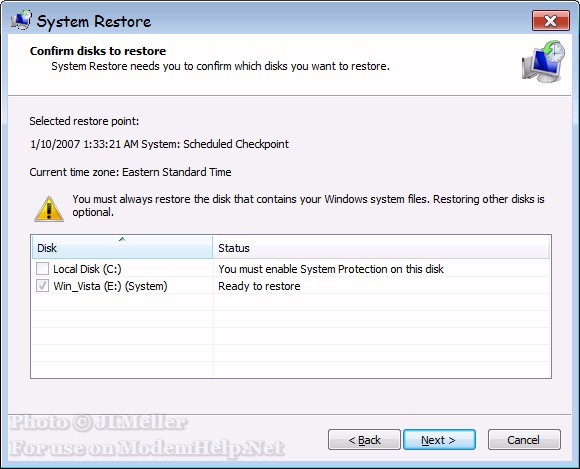Go to the Next step
Screen dimensions: 580x469
[439, 440]
